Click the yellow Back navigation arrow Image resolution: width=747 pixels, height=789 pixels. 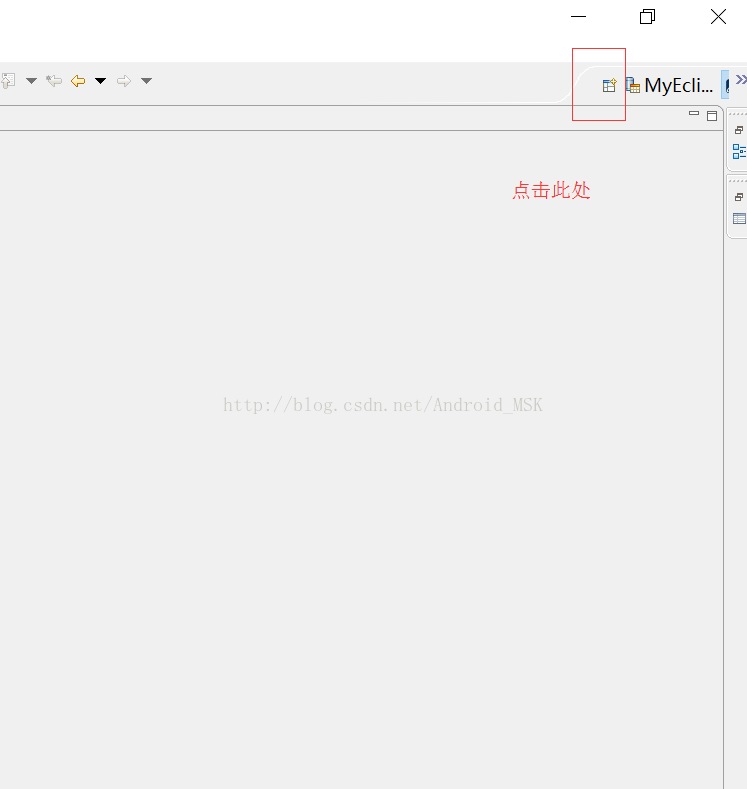tap(78, 81)
